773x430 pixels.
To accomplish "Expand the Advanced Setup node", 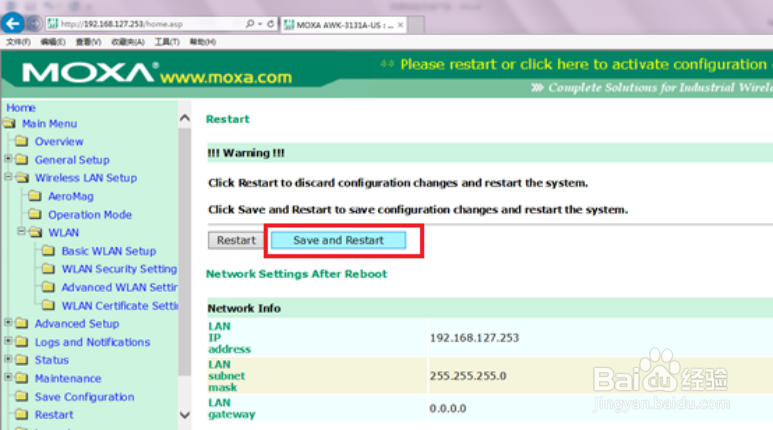I will point(8,322).
